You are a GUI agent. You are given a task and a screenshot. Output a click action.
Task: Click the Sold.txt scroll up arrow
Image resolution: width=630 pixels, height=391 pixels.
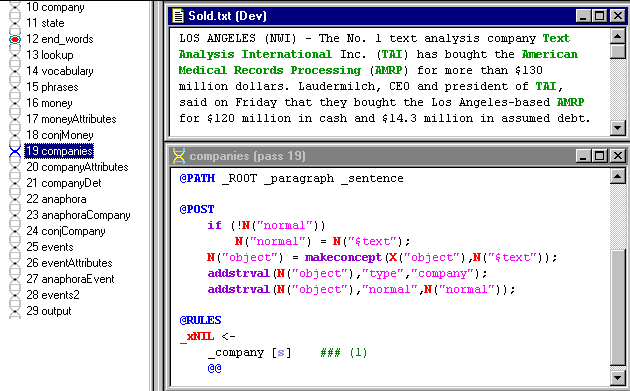point(618,37)
